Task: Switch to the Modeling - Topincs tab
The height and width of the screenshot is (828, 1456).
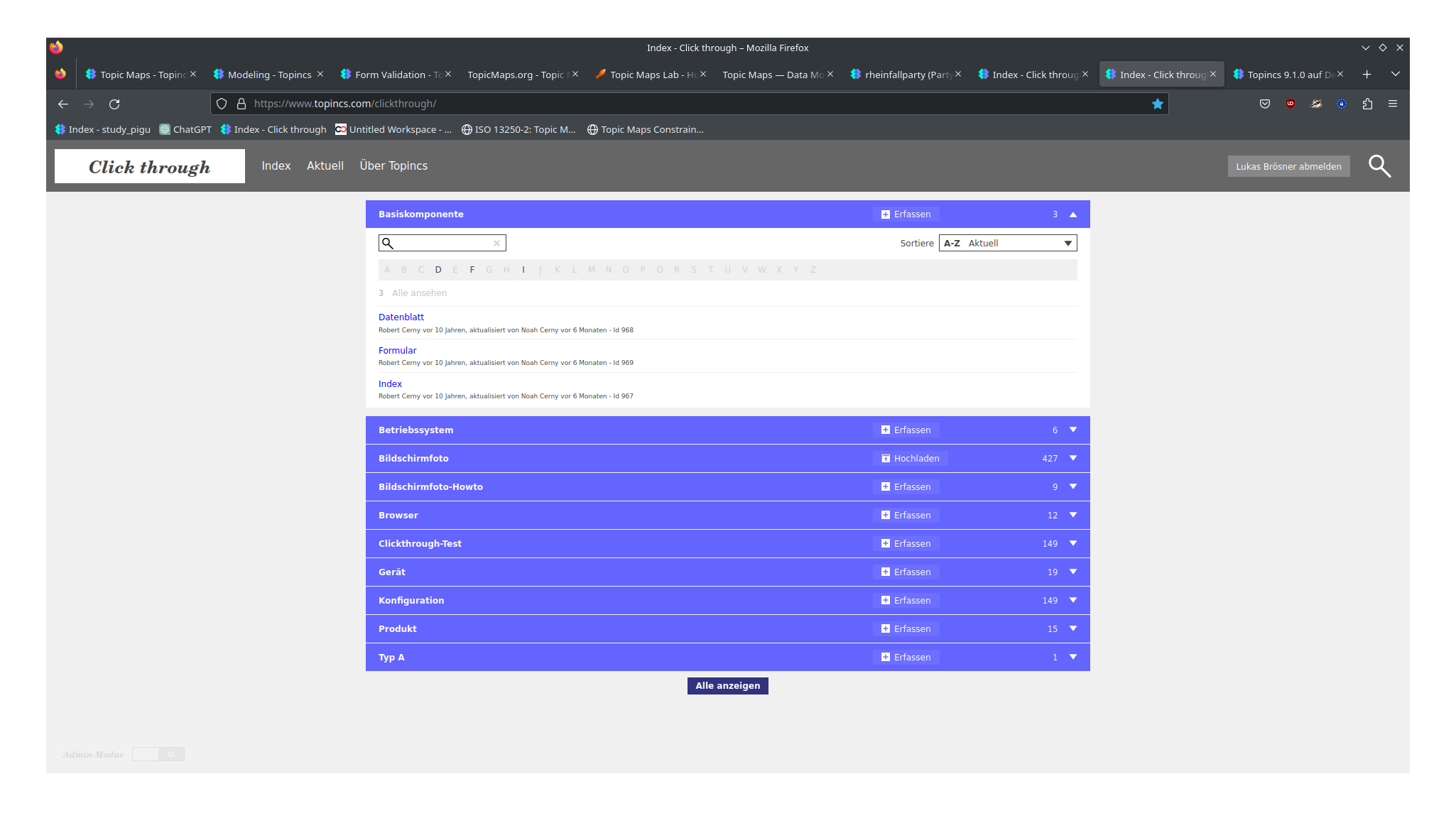Action: click(269, 75)
